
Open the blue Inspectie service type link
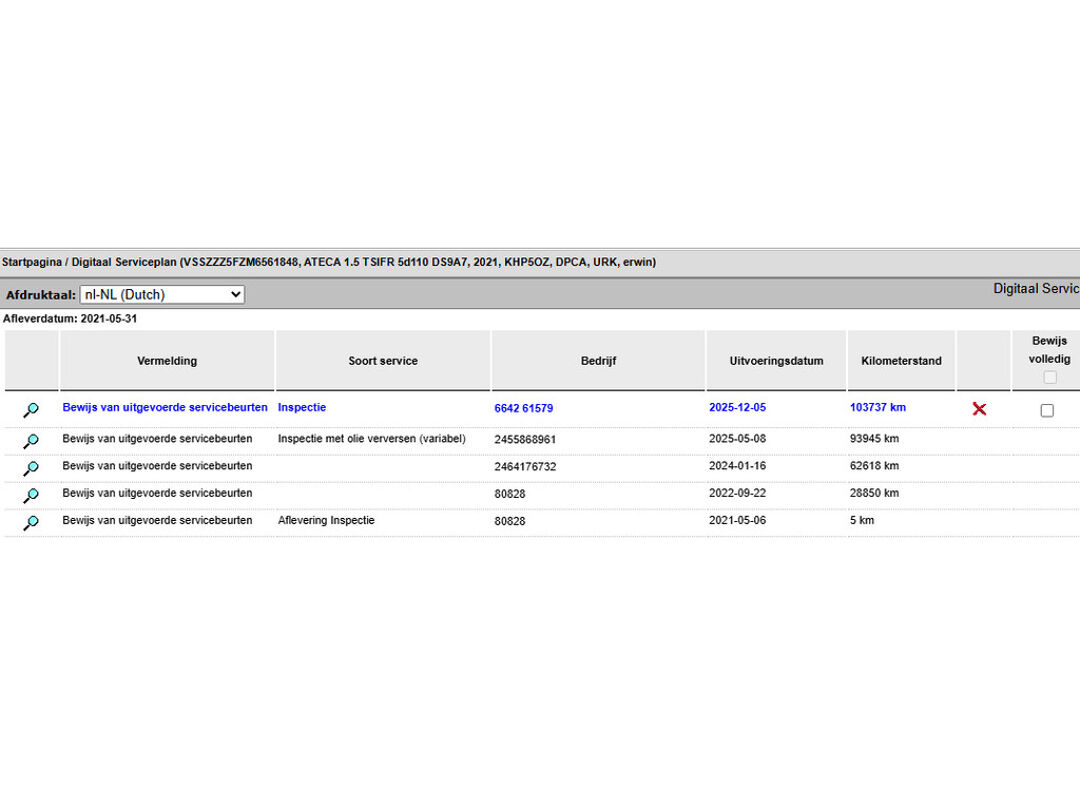coord(302,408)
